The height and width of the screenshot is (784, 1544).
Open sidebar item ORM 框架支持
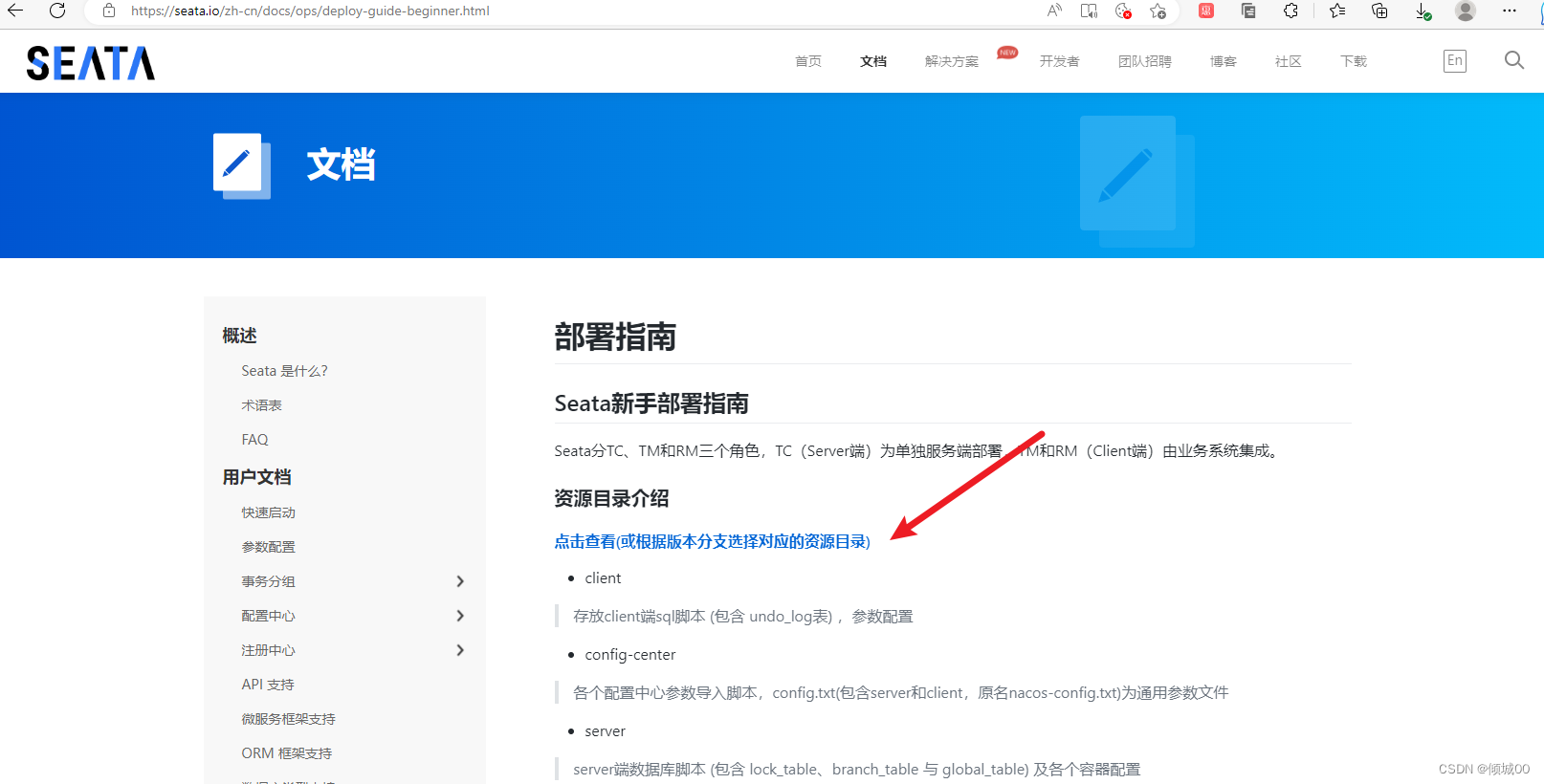tap(286, 753)
